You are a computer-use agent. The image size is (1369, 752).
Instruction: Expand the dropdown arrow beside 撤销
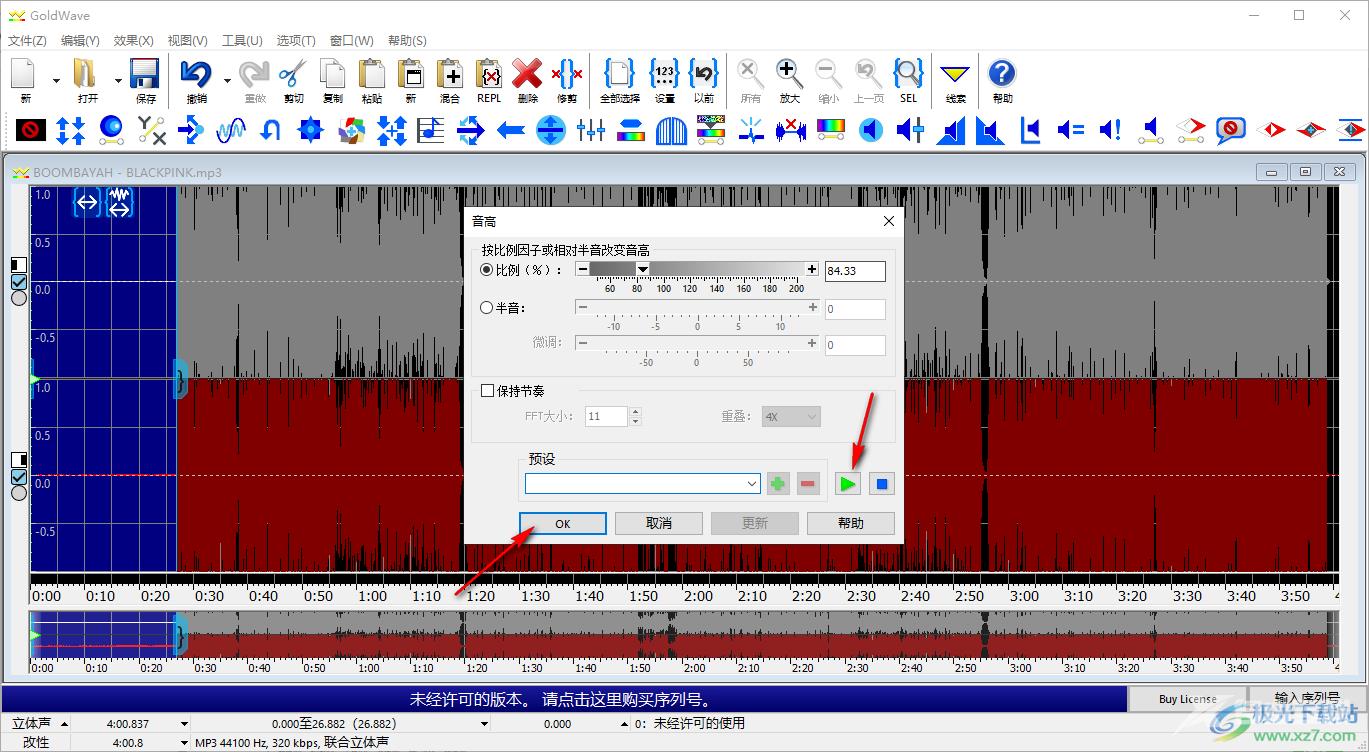[x=228, y=80]
